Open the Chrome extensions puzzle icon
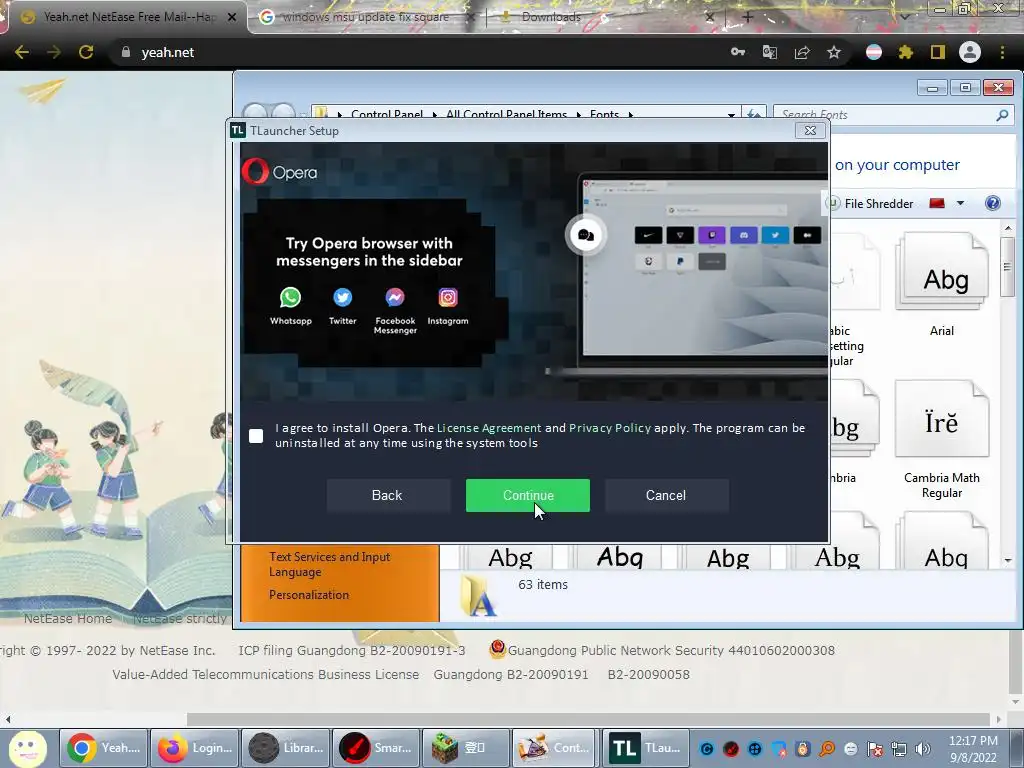Image resolution: width=1024 pixels, height=768 pixels. (906, 52)
